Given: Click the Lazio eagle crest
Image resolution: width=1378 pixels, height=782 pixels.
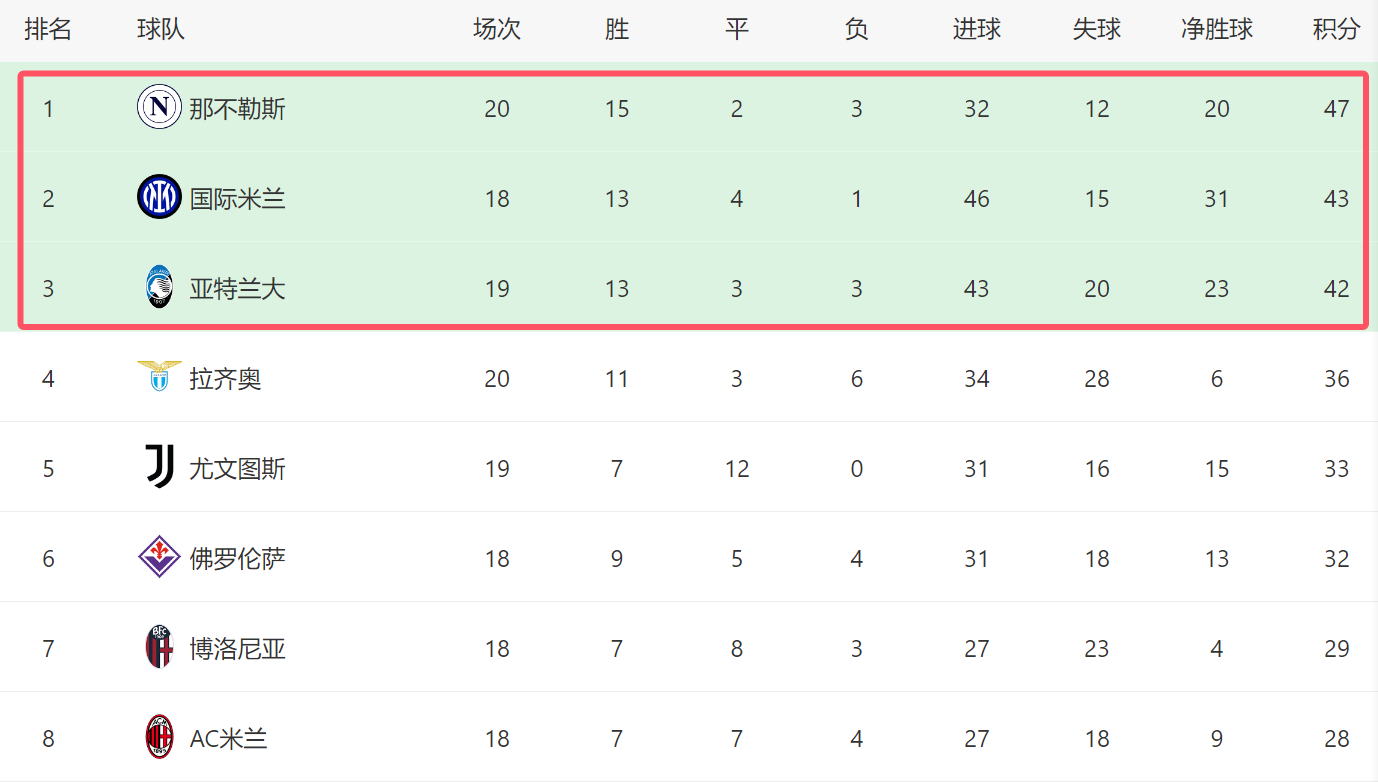Looking at the screenshot, I should pyautogui.click(x=159, y=376).
